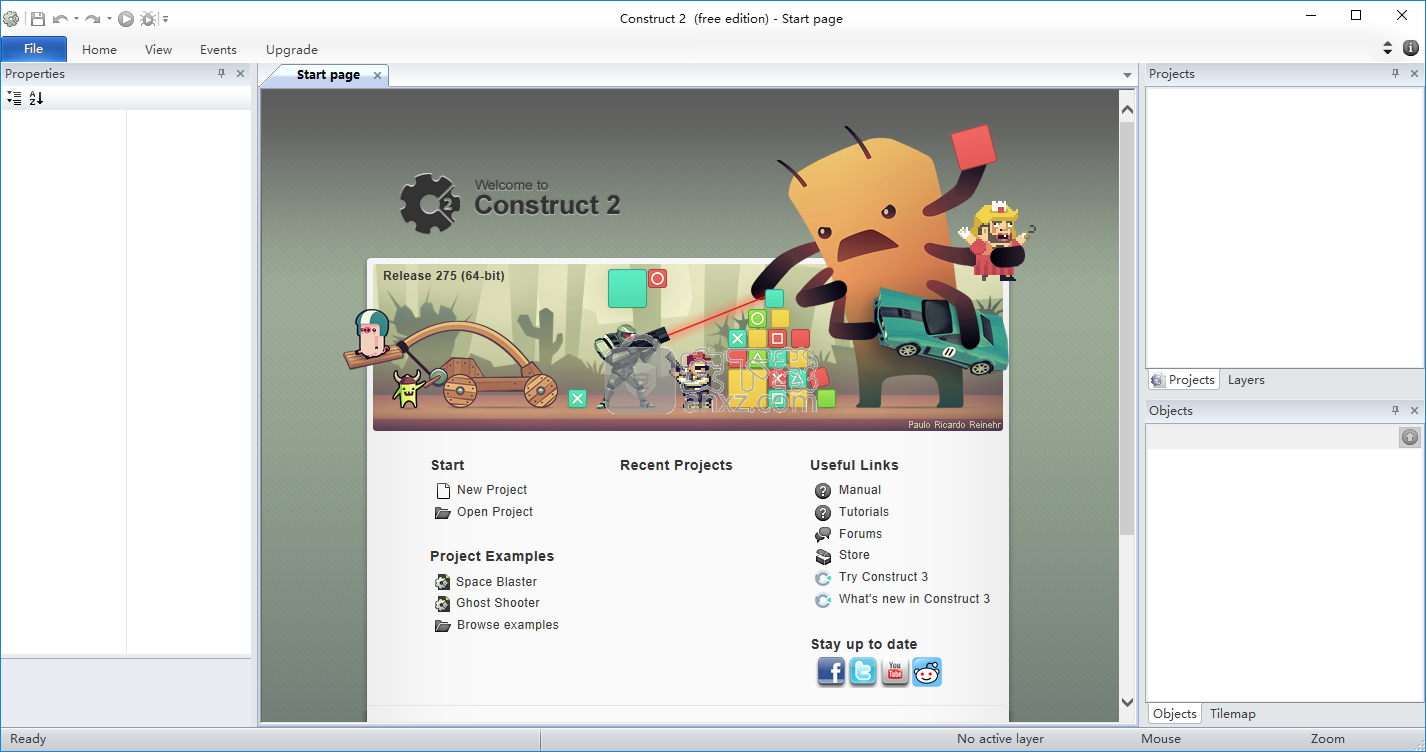Open the Twitter icon
The height and width of the screenshot is (752, 1426).
863,672
